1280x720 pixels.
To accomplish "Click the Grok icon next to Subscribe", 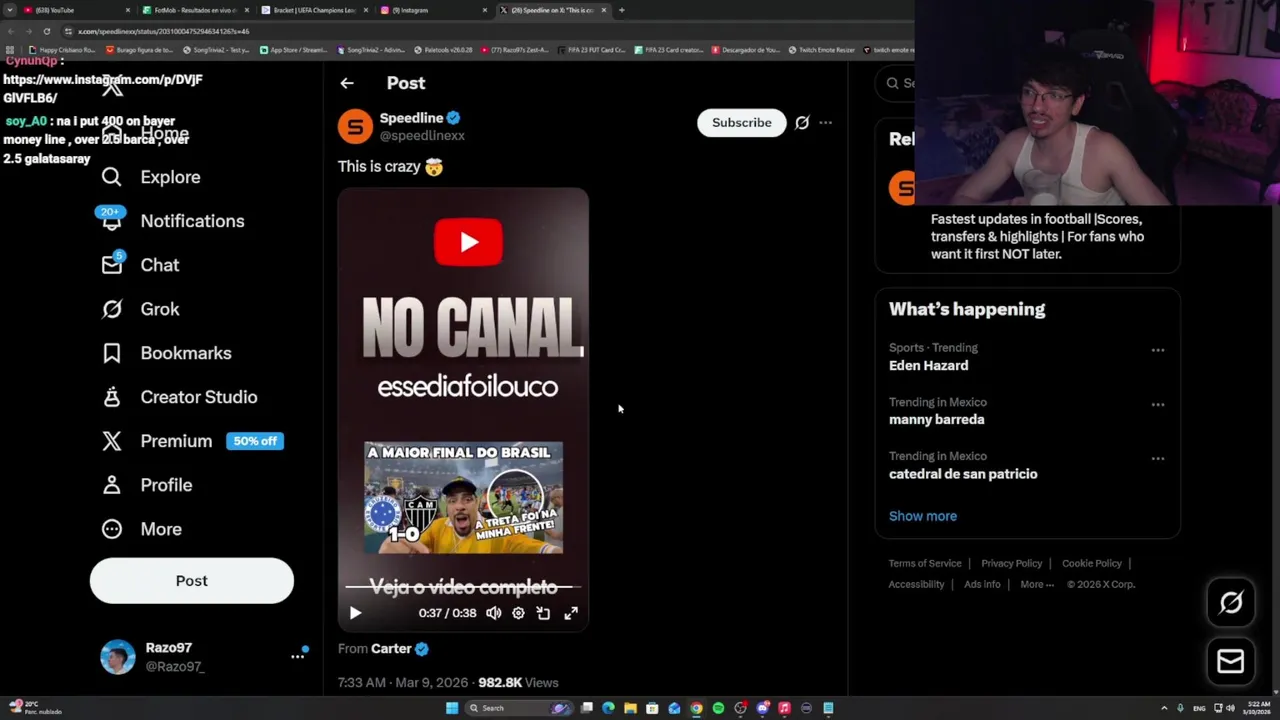I will click(802, 123).
